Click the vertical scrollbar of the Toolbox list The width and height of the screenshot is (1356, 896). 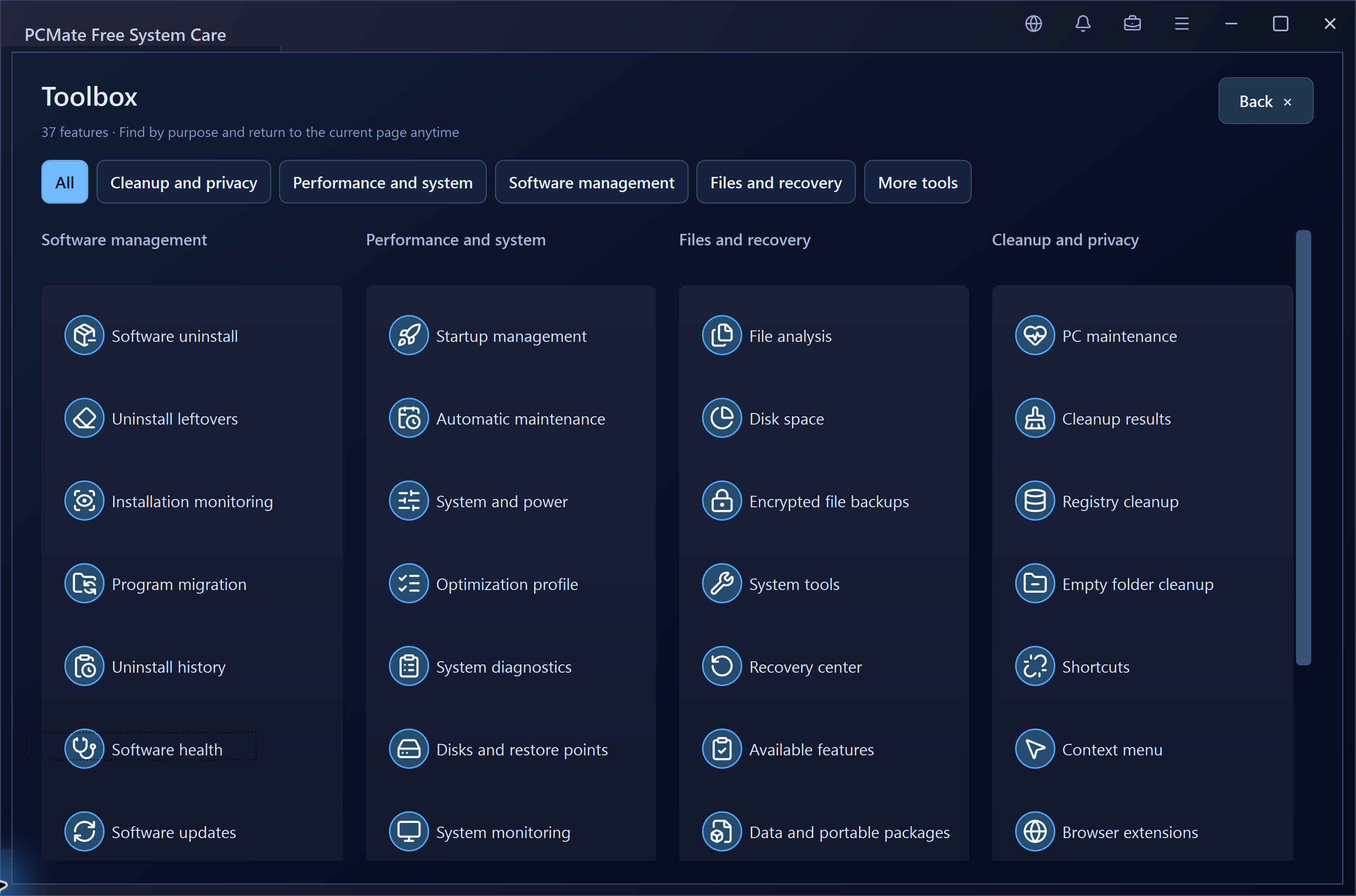(1303, 448)
